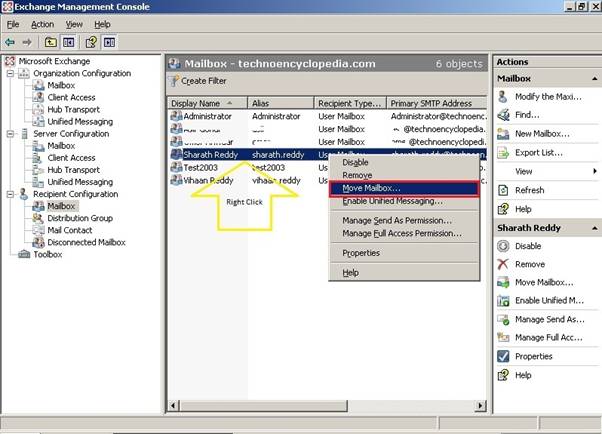
Task: Click the Alias column header
Action: pyautogui.click(x=281, y=103)
